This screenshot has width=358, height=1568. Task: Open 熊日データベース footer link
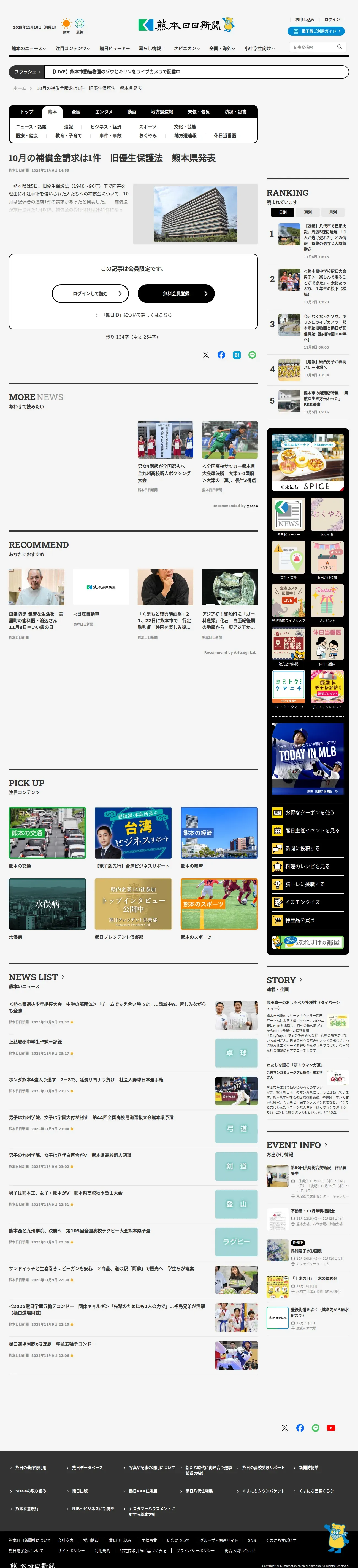88,1468
